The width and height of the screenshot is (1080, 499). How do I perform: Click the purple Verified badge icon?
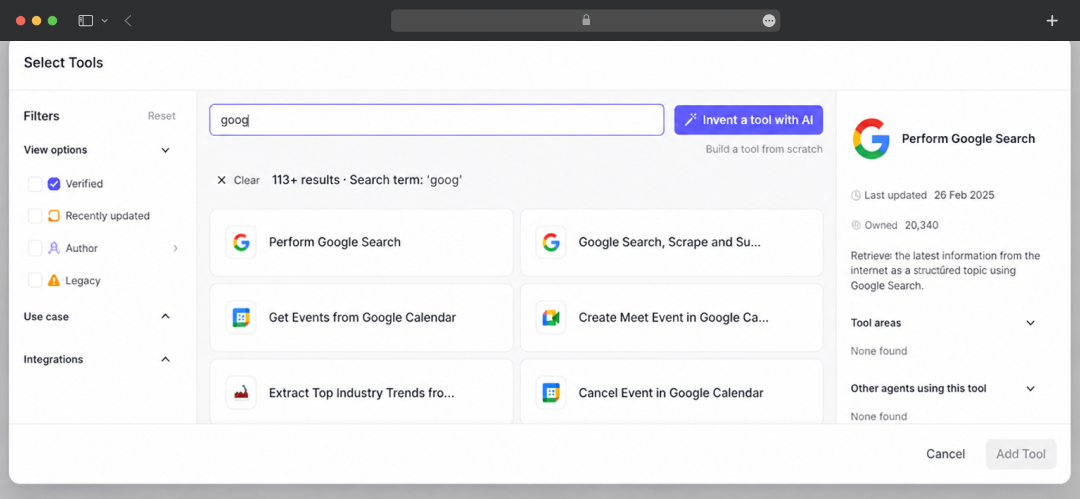click(54, 184)
